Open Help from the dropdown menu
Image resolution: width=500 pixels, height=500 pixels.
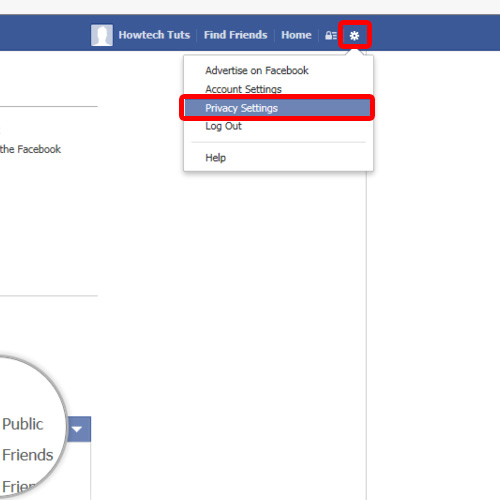click(215, 158)
